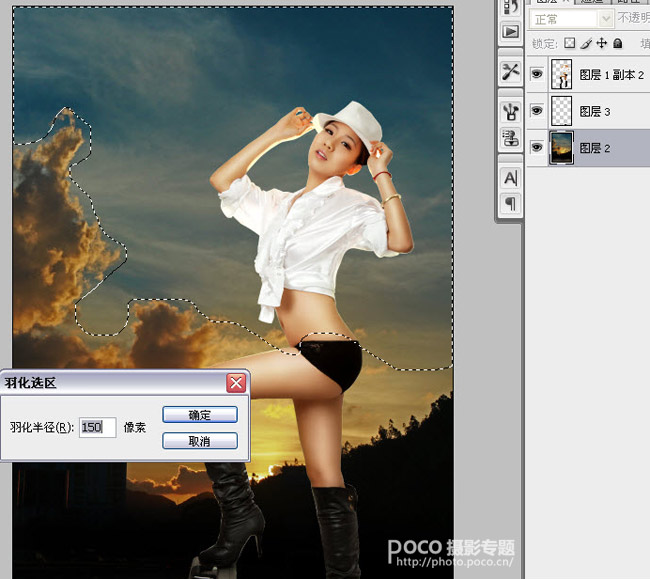Click the 羽化半径 input field
650x579 pixels.
pyautogui.click(x=97, y=427)
